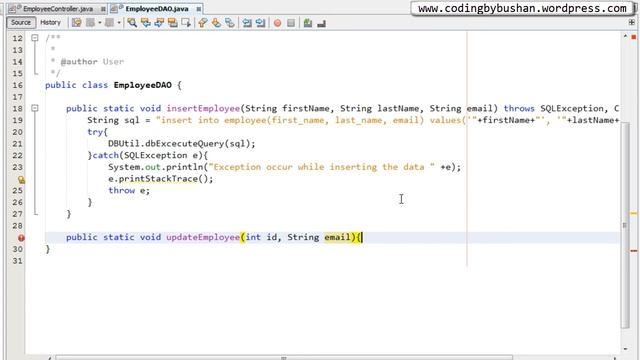Click the Find Previous Occurrence icon

click(145, 23)
